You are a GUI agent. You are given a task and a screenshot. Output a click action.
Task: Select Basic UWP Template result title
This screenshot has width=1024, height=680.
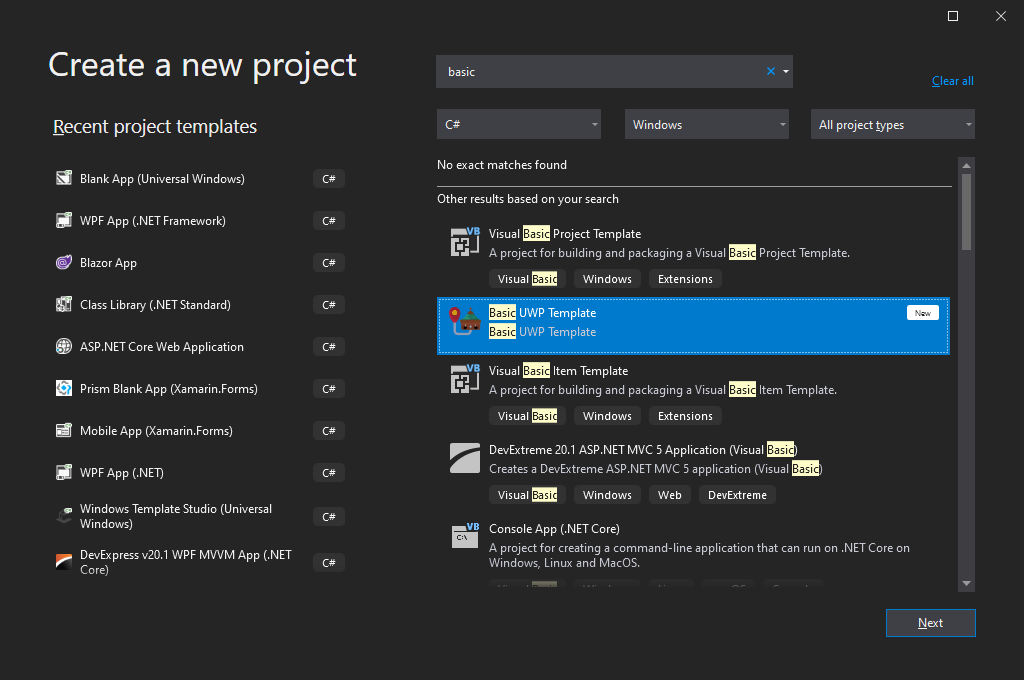pyautogui.click(x=543, y=313)
